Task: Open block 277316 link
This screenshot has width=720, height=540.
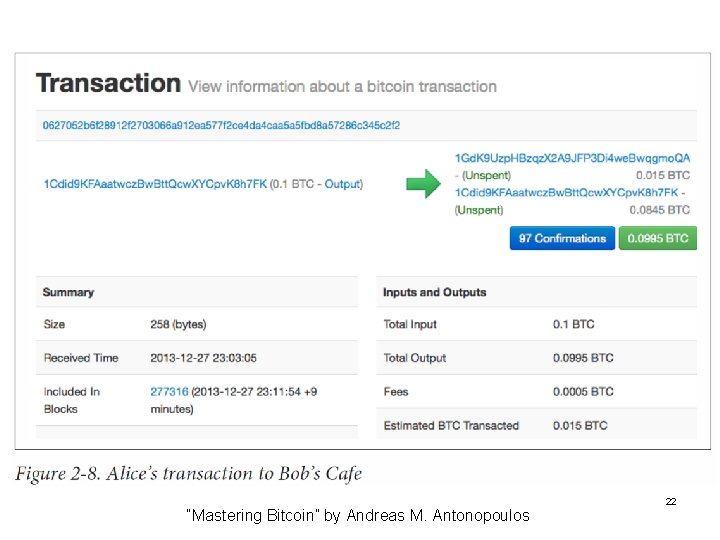Action: (x=168, y=392)
